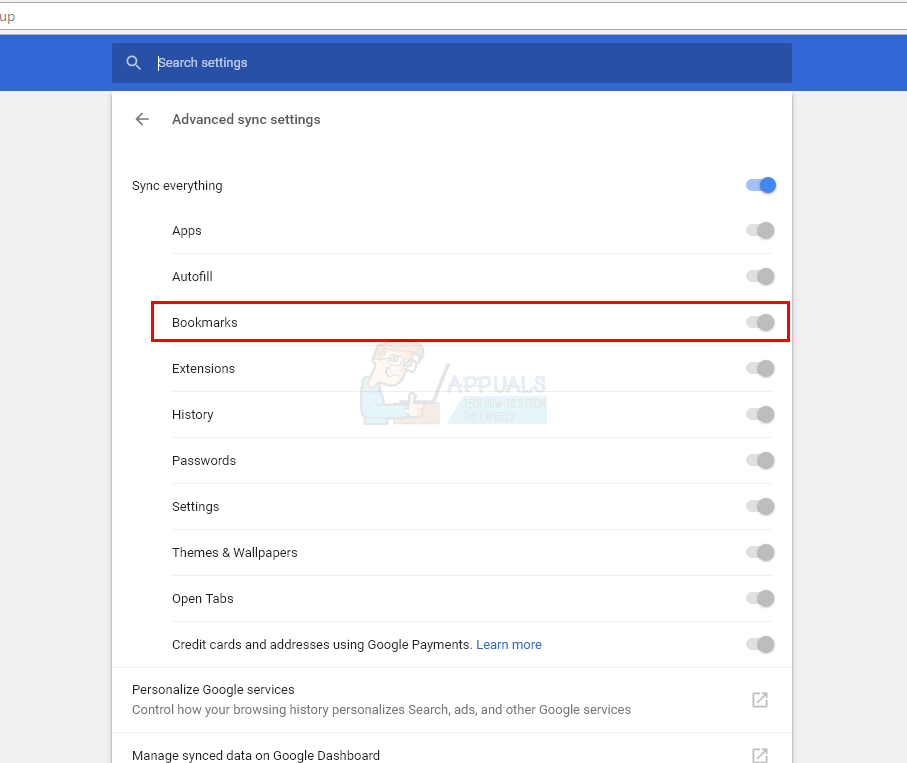This screenshot has height=763, width=907.
Task: Click the browser address bar
Action: (x=454, y=17)
